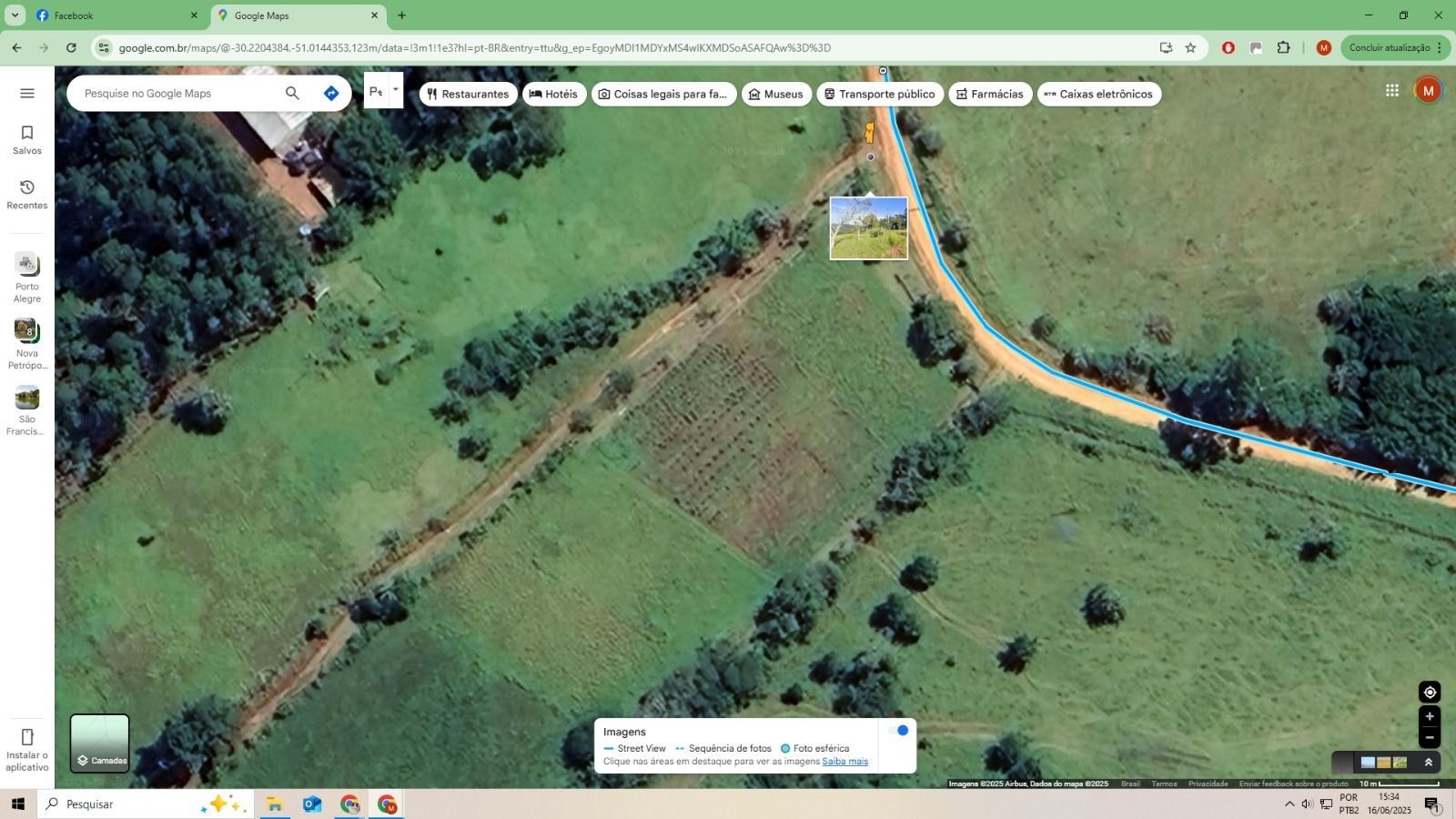Image resolution: width=1456 pixels, height=819 pixels.
Task: Click the search magnifier icon
Action: (292, 93)
